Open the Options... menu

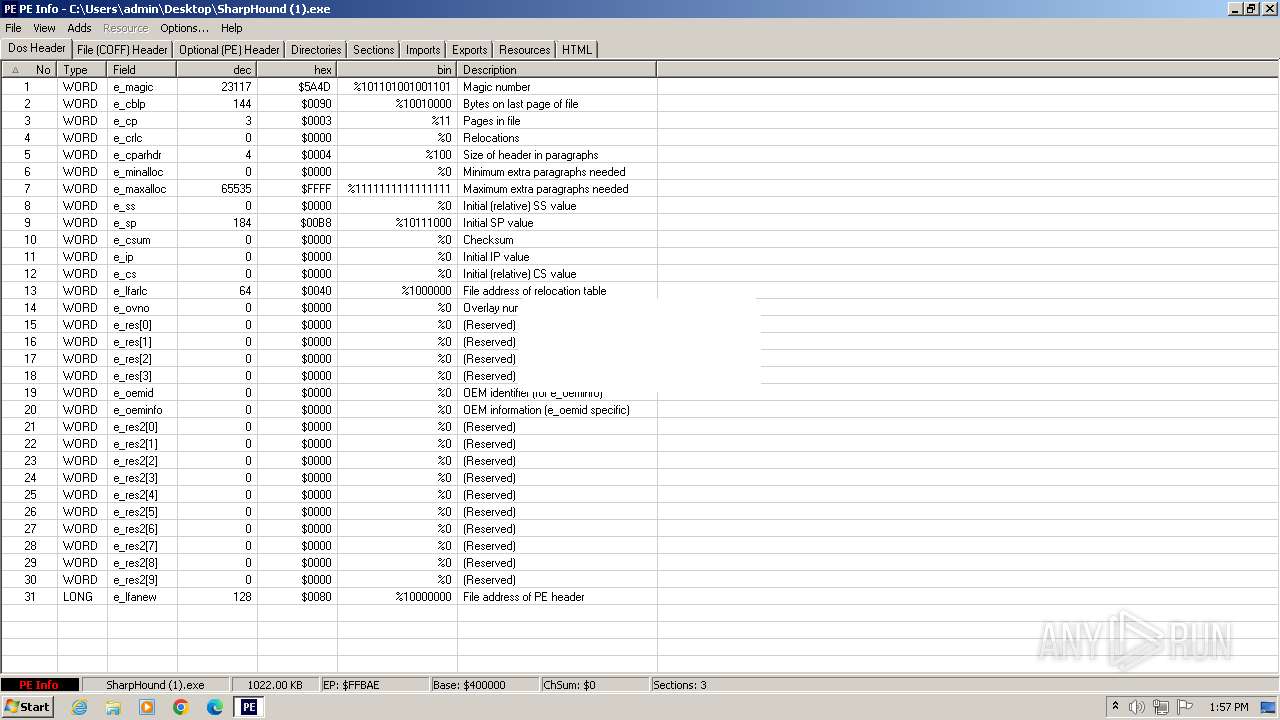184,28
